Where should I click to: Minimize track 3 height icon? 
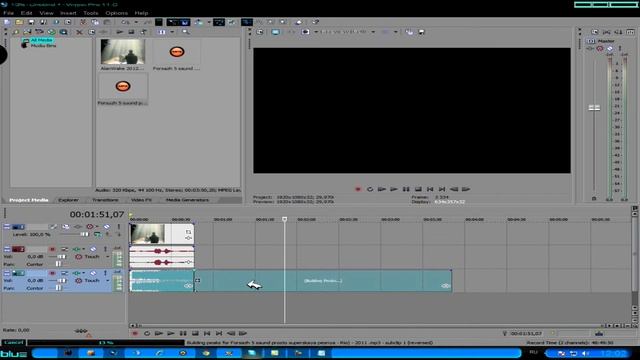[7, 273]
